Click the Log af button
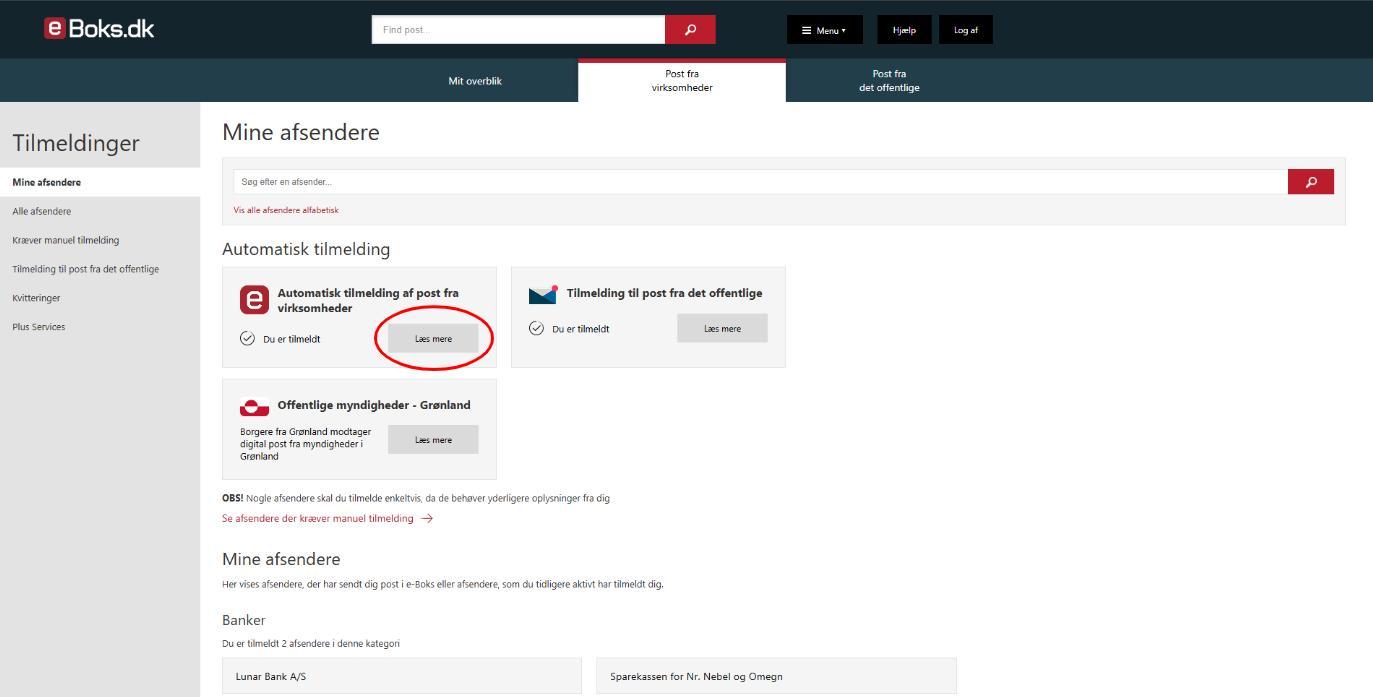The image size is (1373, 697). [x=966, y=30]
